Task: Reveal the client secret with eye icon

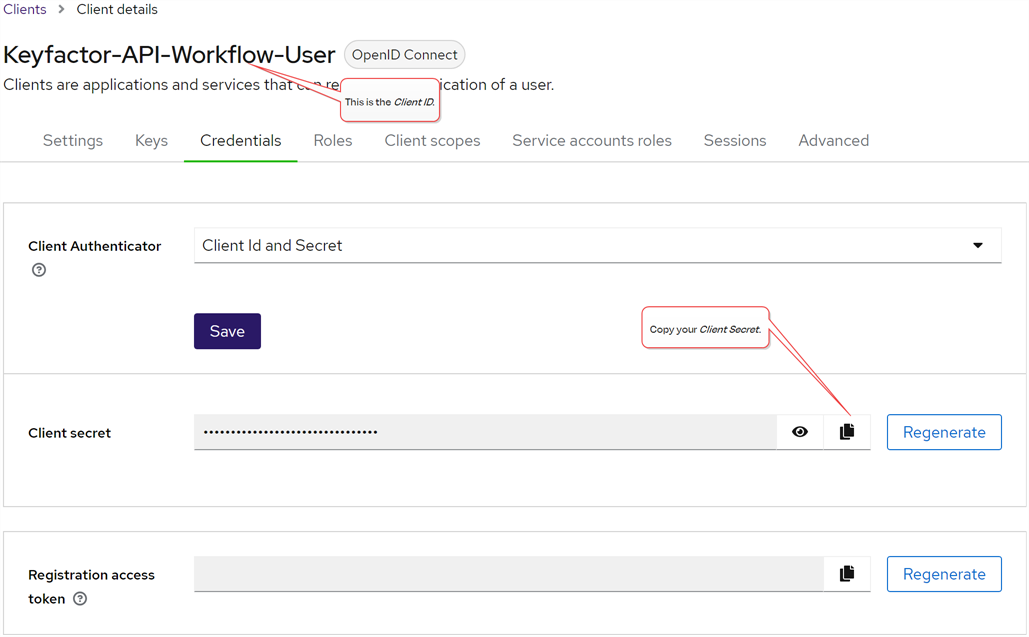Action: click(800, 432)
